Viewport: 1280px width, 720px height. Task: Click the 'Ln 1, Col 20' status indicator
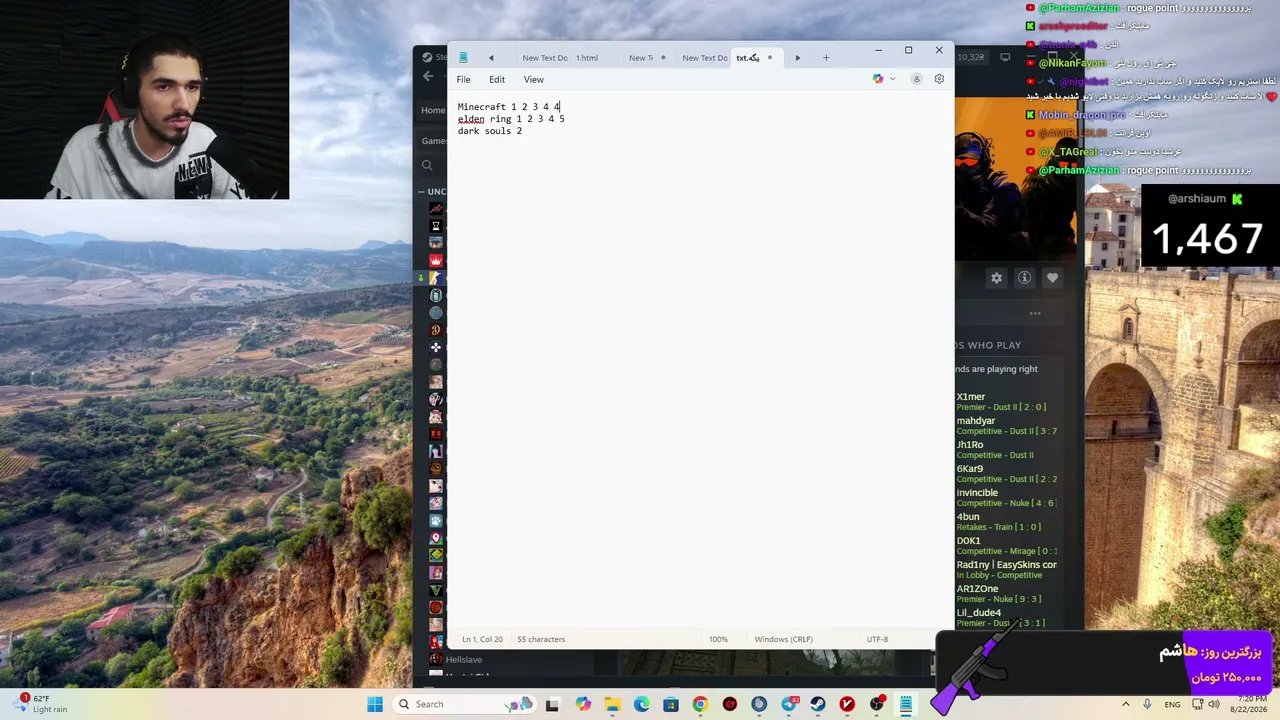click(x=483, y=639)
